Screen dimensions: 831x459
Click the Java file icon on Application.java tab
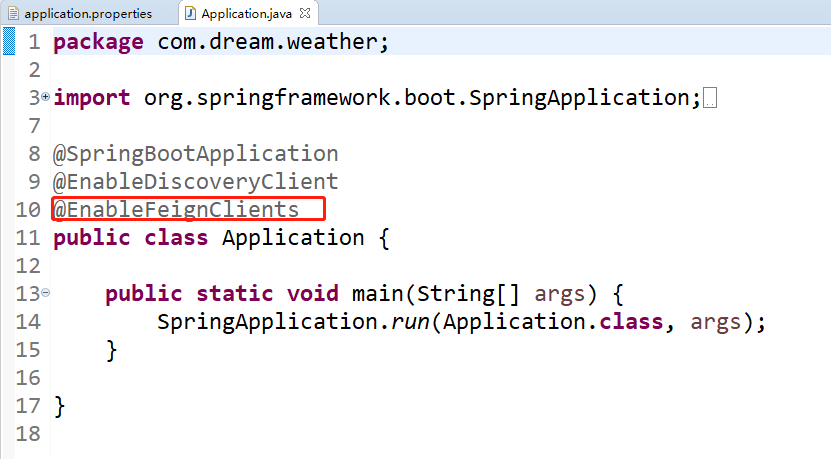[x=190, y=13]
